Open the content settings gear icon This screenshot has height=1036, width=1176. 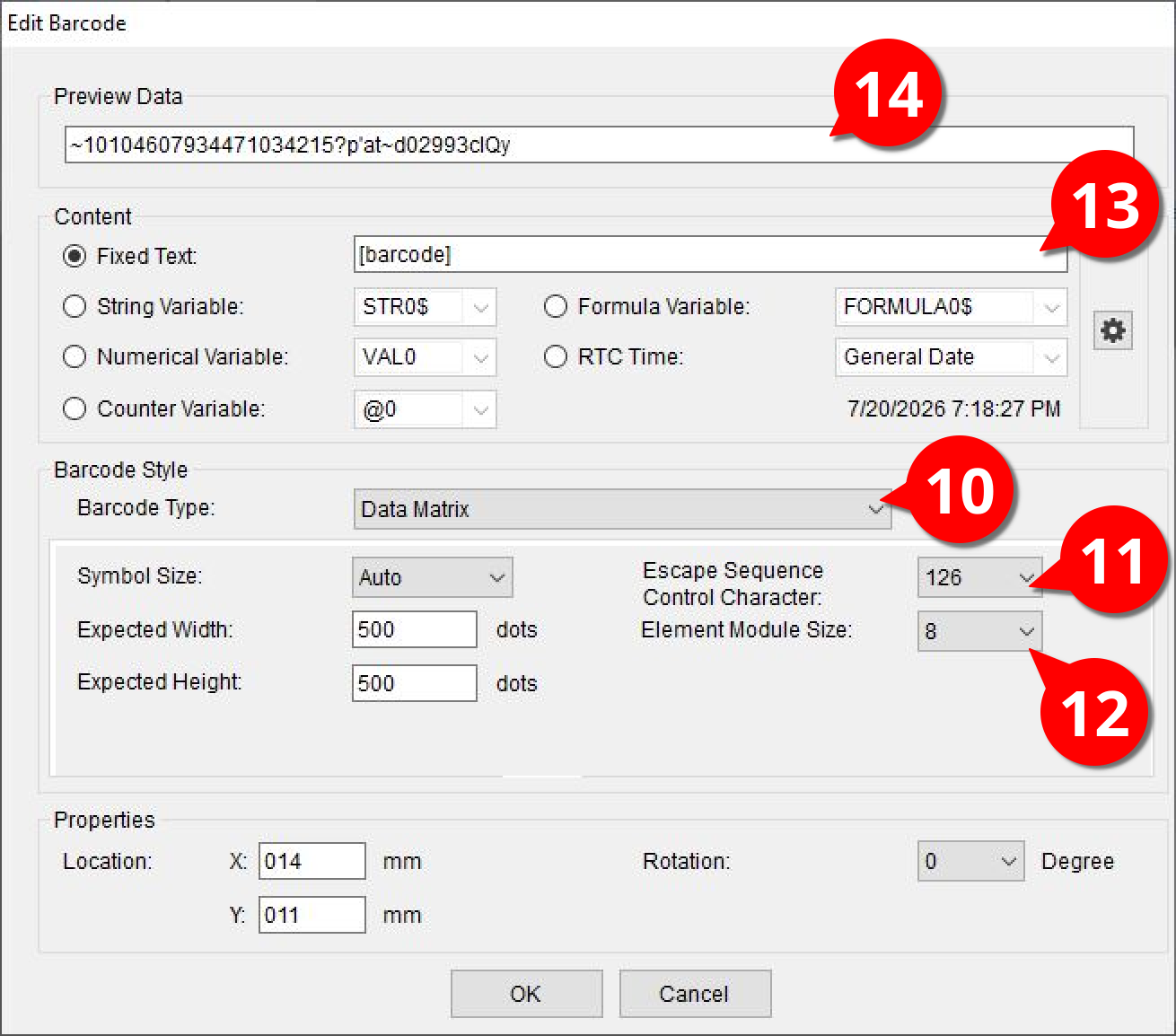(1113, 330)
